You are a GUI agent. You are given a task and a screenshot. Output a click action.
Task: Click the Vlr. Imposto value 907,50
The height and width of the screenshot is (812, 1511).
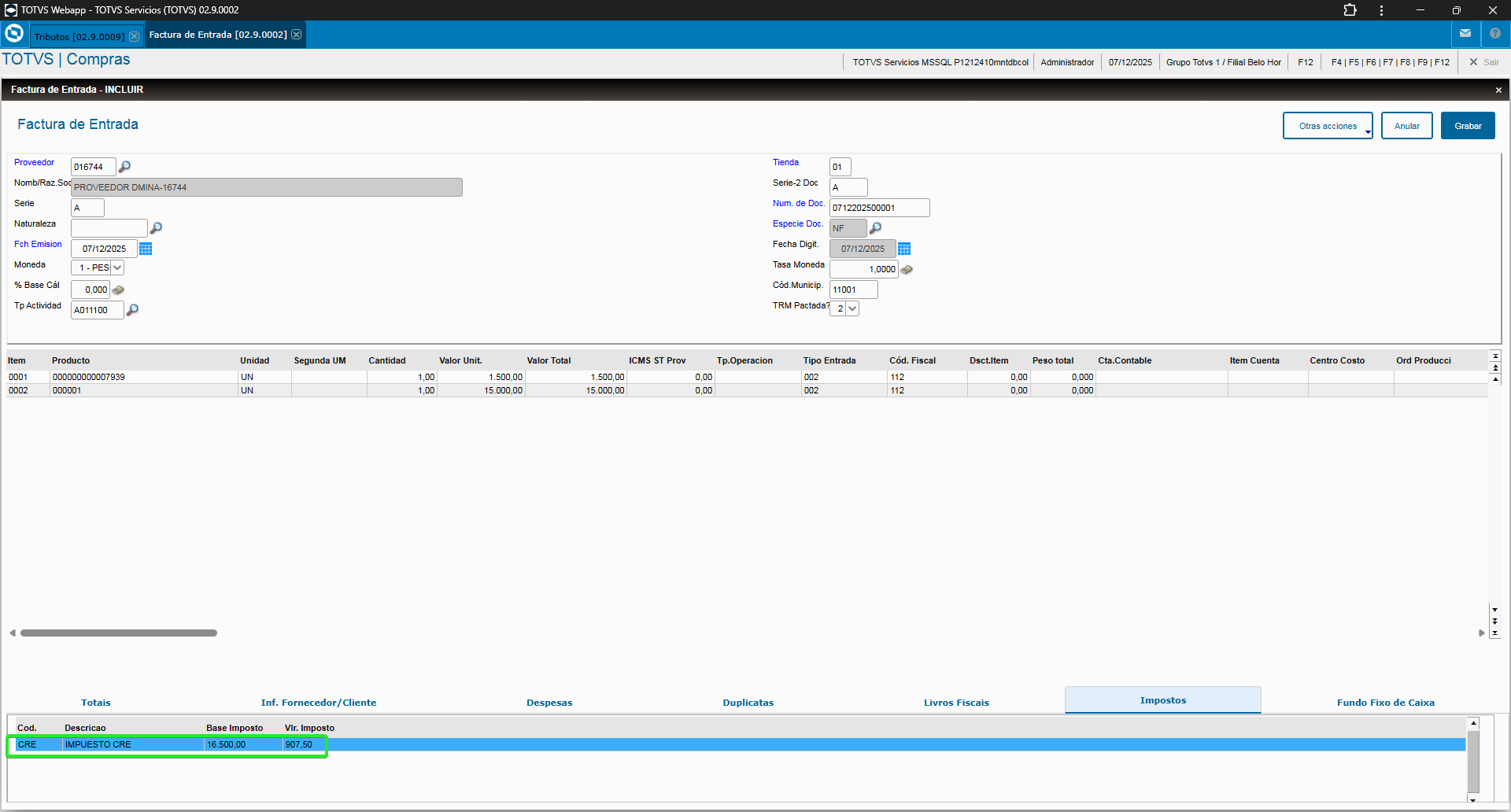299,744
